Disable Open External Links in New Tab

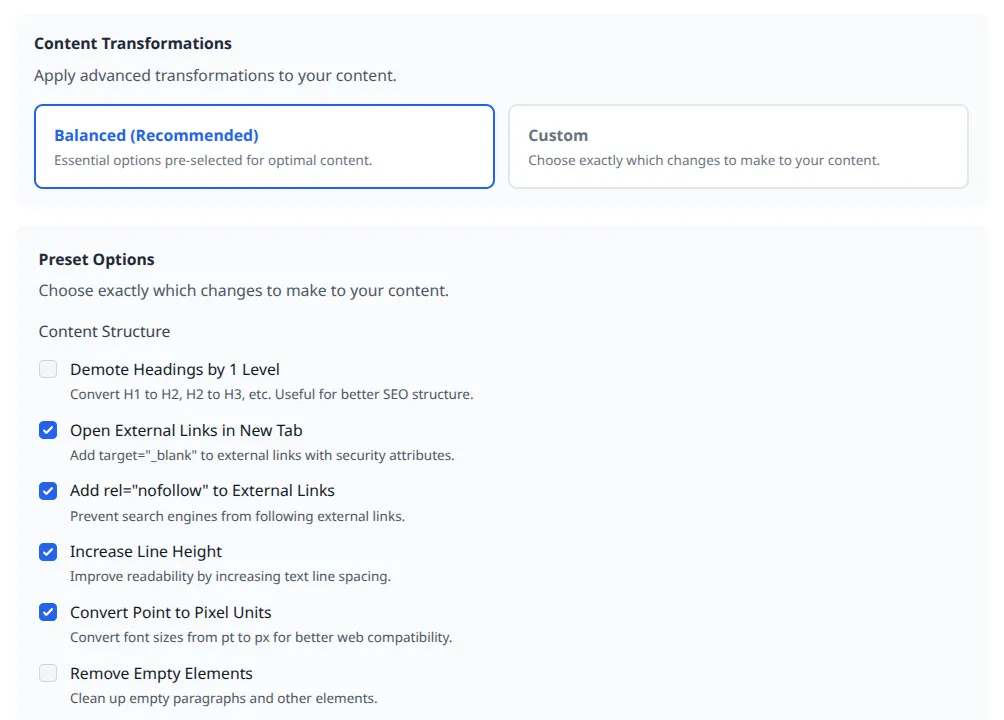pos(48,430)
